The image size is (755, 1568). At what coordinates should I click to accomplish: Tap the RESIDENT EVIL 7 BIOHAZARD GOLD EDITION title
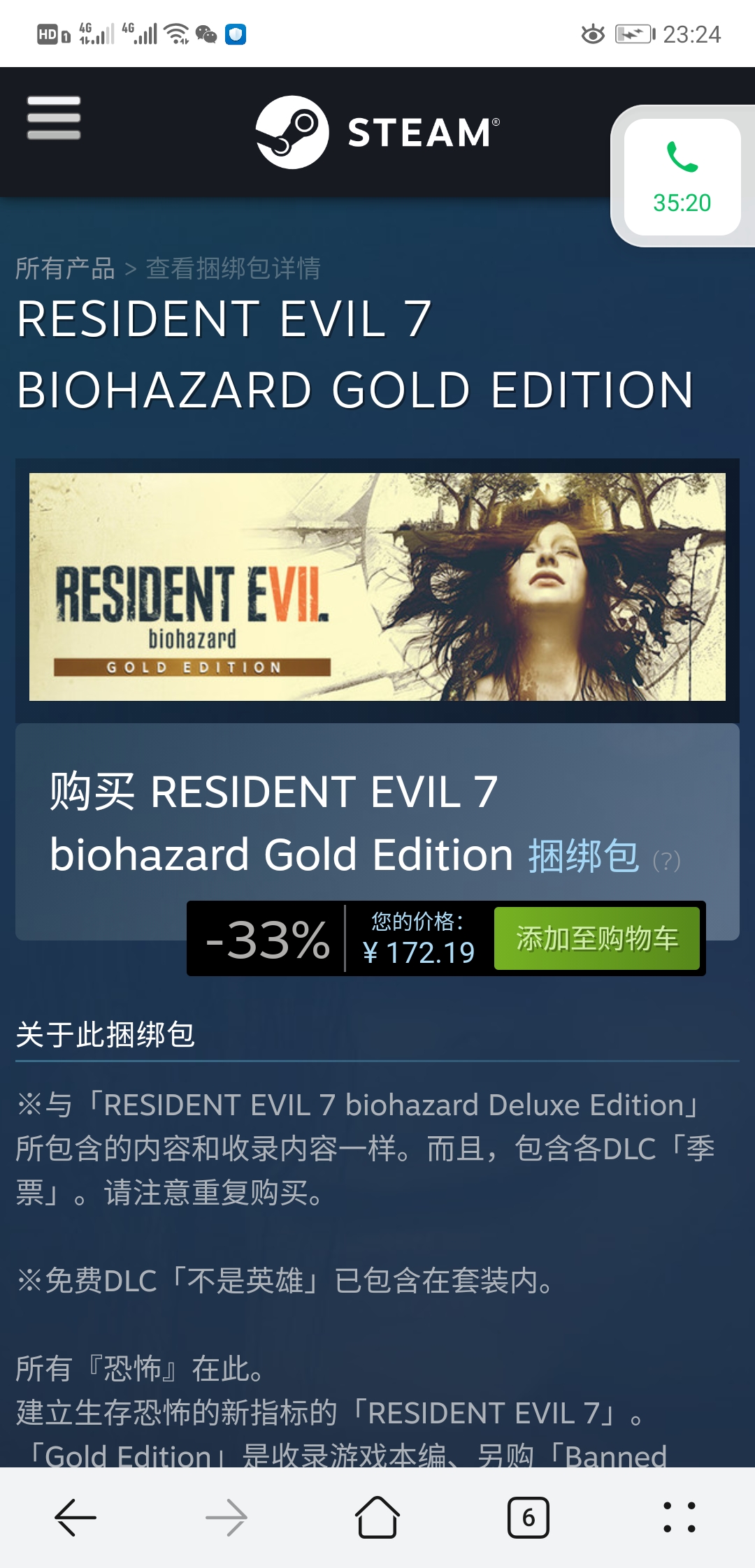[355, 354]
